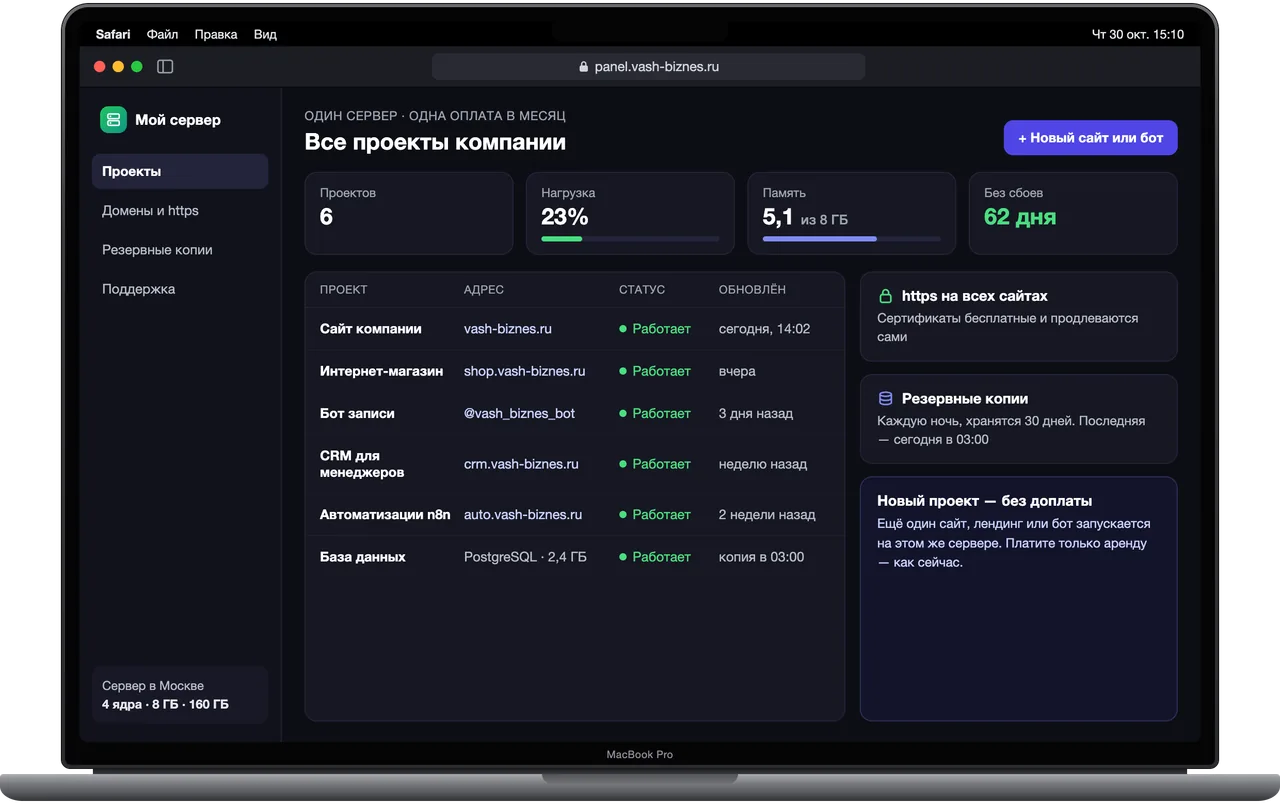This screenshot has height=805, width=1280.
Task: Go to Резервные копии in sidebar
Action: [x=180, y=250]
